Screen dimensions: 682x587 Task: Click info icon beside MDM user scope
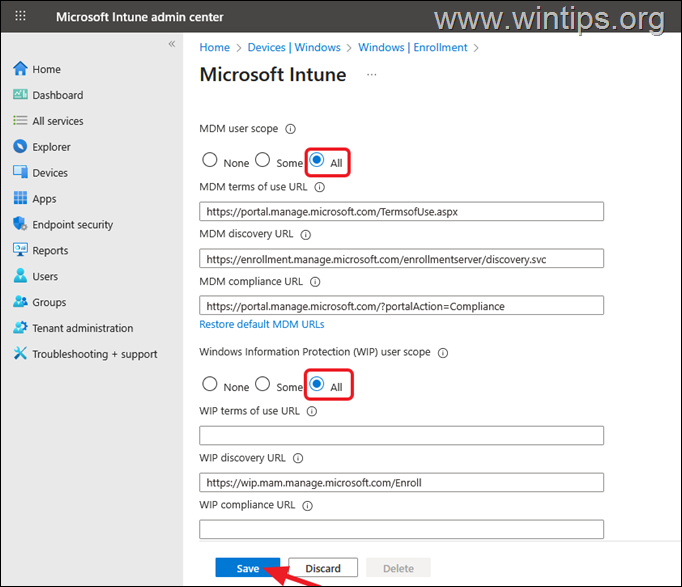click(x=291, y=129)
